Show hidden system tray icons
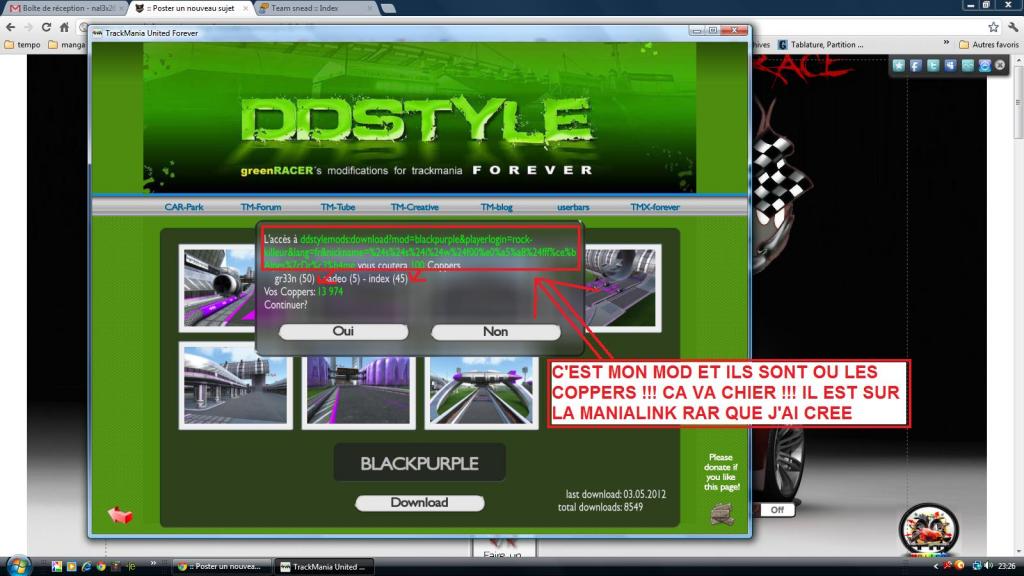This screenshot has height=576, width=1024. point(935,566)
